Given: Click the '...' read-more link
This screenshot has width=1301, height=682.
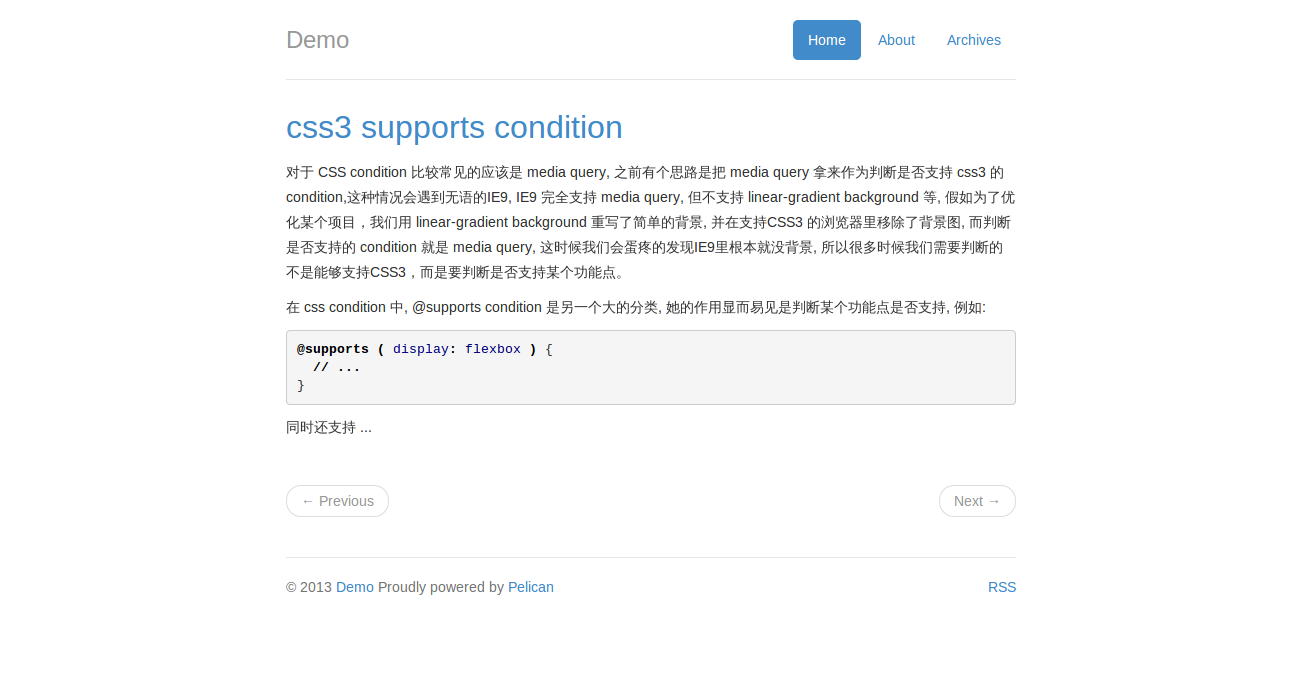Looking at the screenshot, I should 365,427.
